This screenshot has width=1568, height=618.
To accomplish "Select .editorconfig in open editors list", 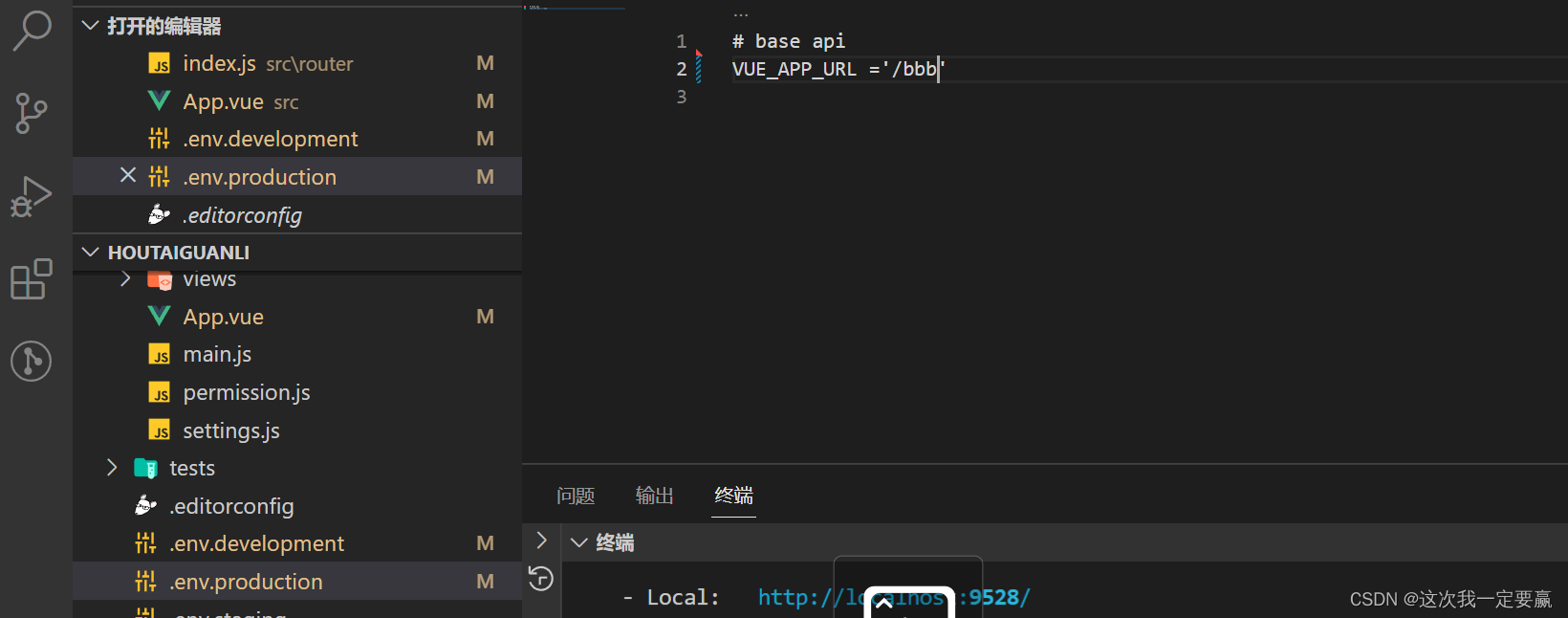I will coord(297,215).
